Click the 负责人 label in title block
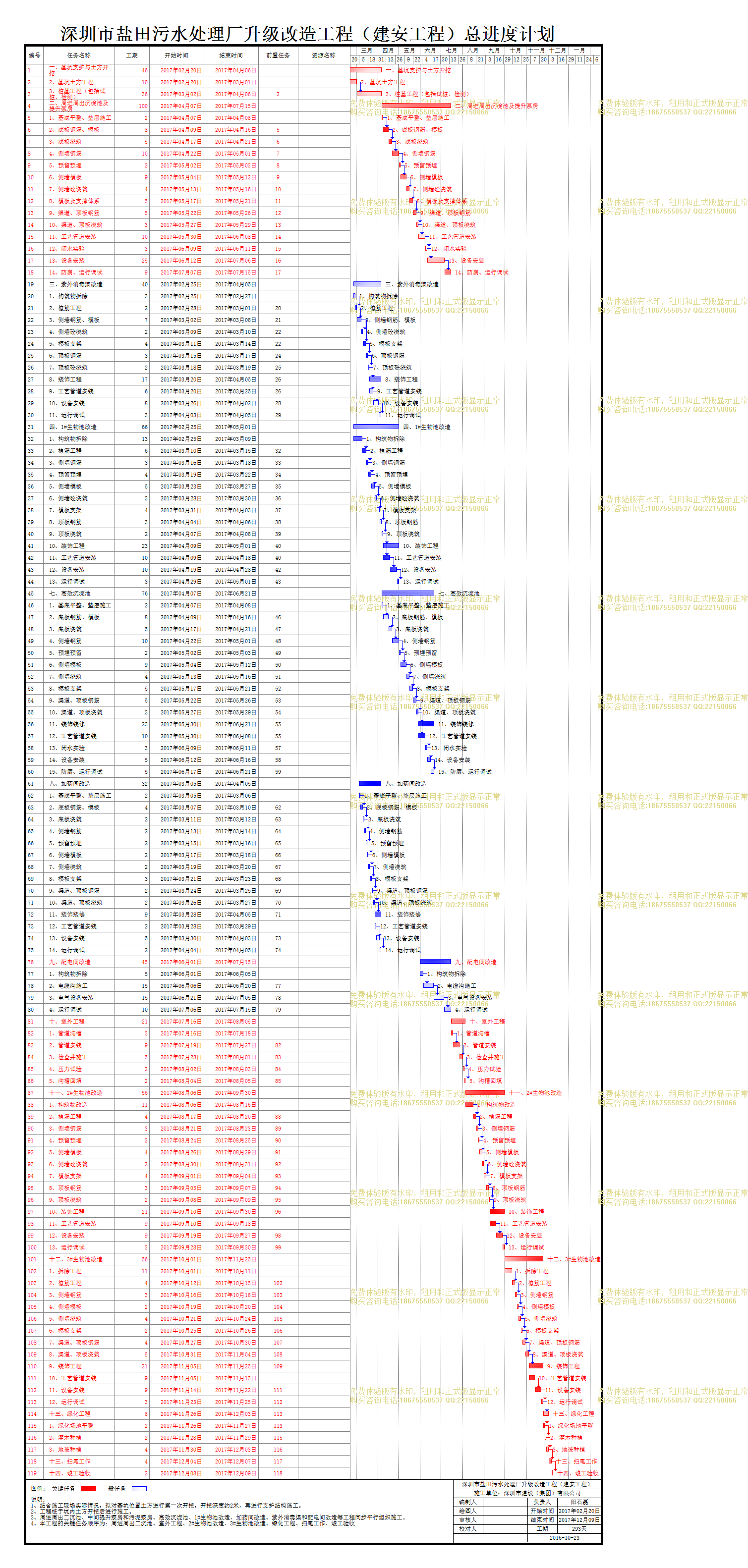Screen dimensions: 748x1568 542,1502
